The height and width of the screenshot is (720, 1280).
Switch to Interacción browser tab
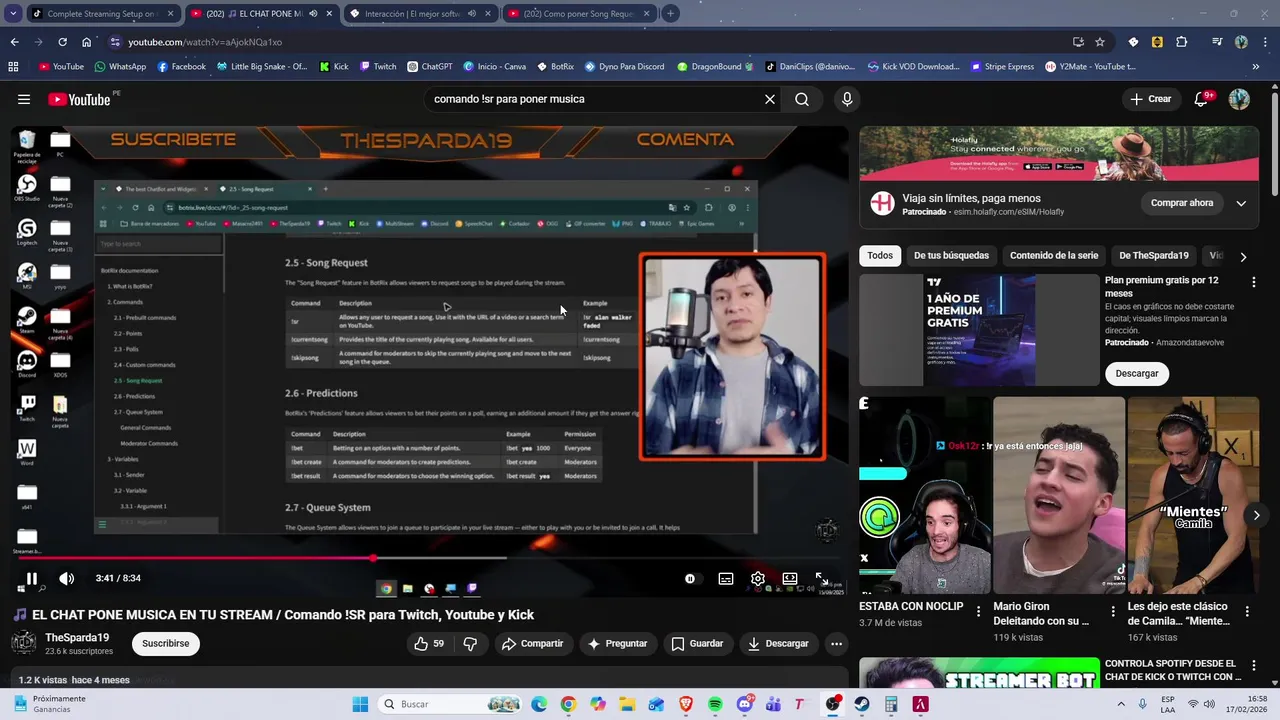pyautogui.click(x=421, y=14)
